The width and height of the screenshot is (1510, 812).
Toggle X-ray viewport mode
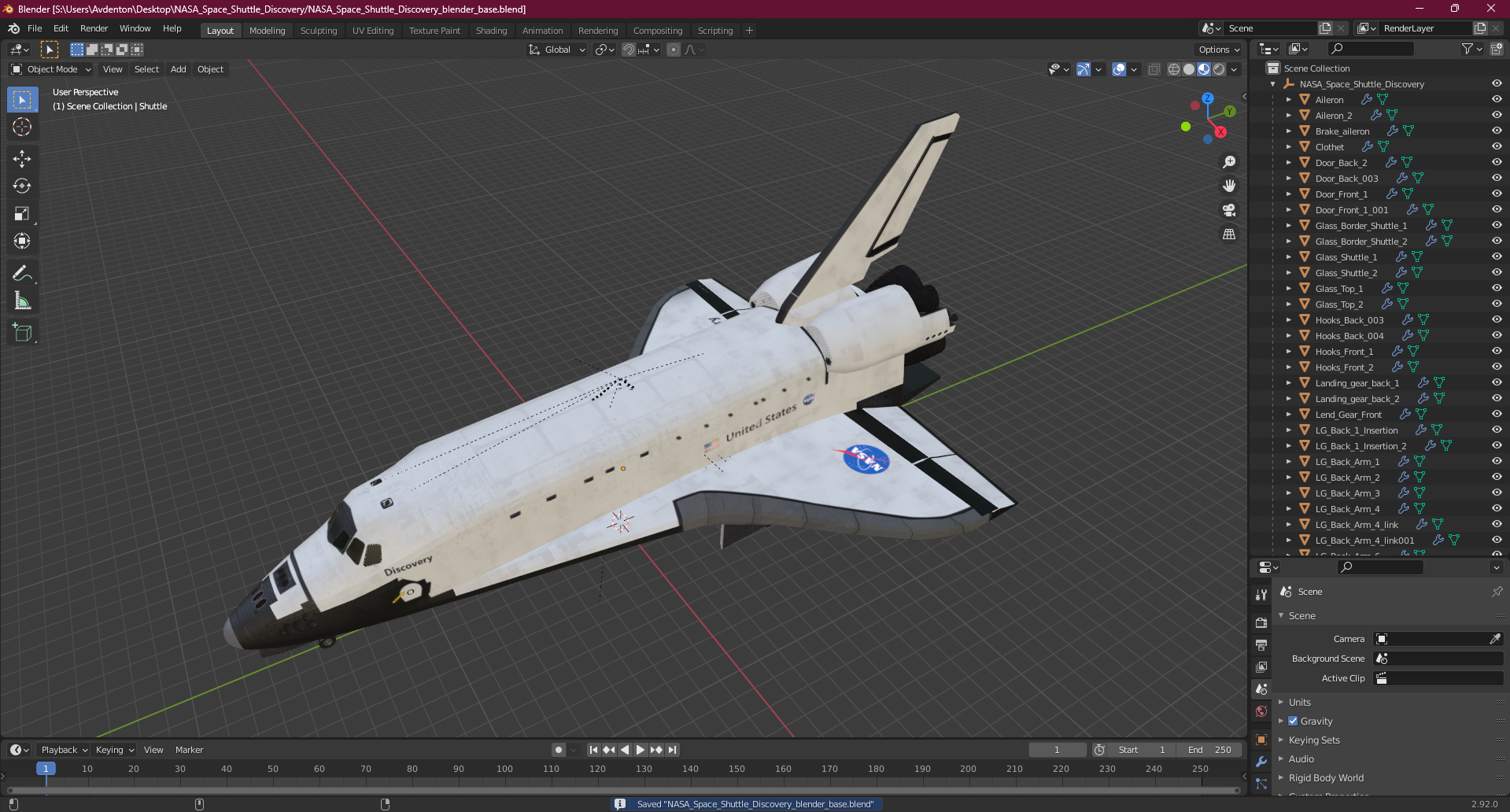click(x=1154, y=69)
